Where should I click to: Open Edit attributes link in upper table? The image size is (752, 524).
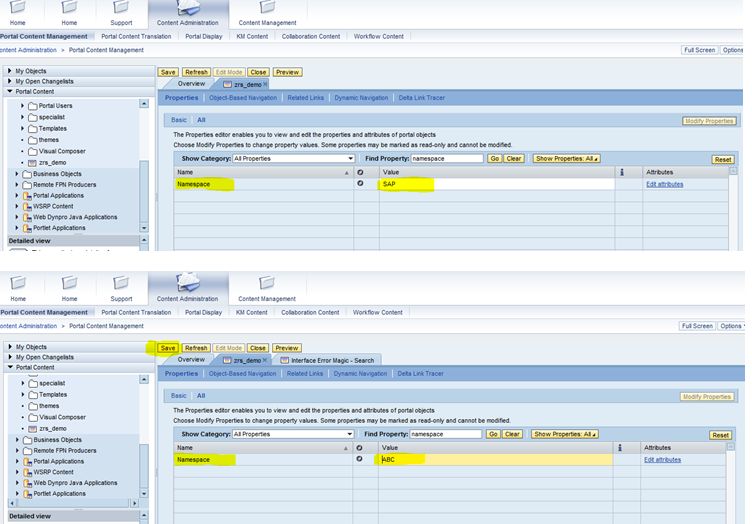coord(665,184)
